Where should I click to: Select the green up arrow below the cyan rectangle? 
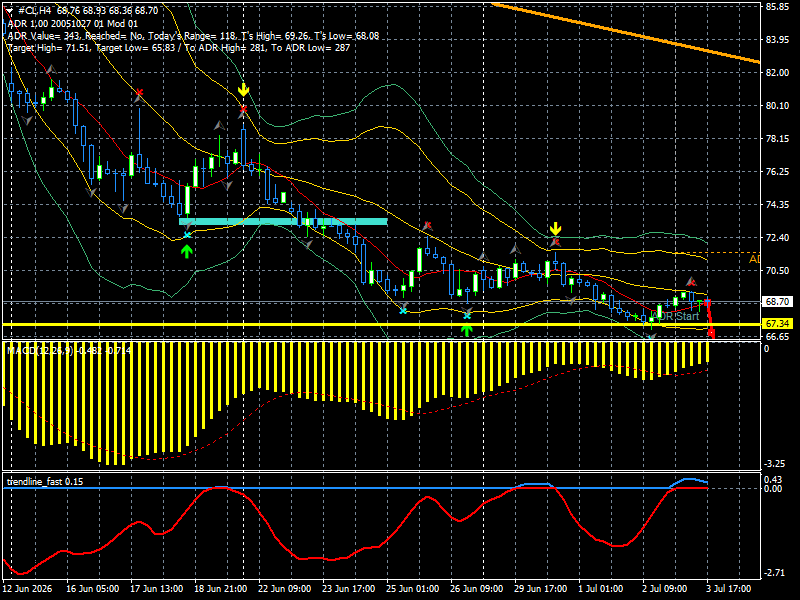pos(187,251)
